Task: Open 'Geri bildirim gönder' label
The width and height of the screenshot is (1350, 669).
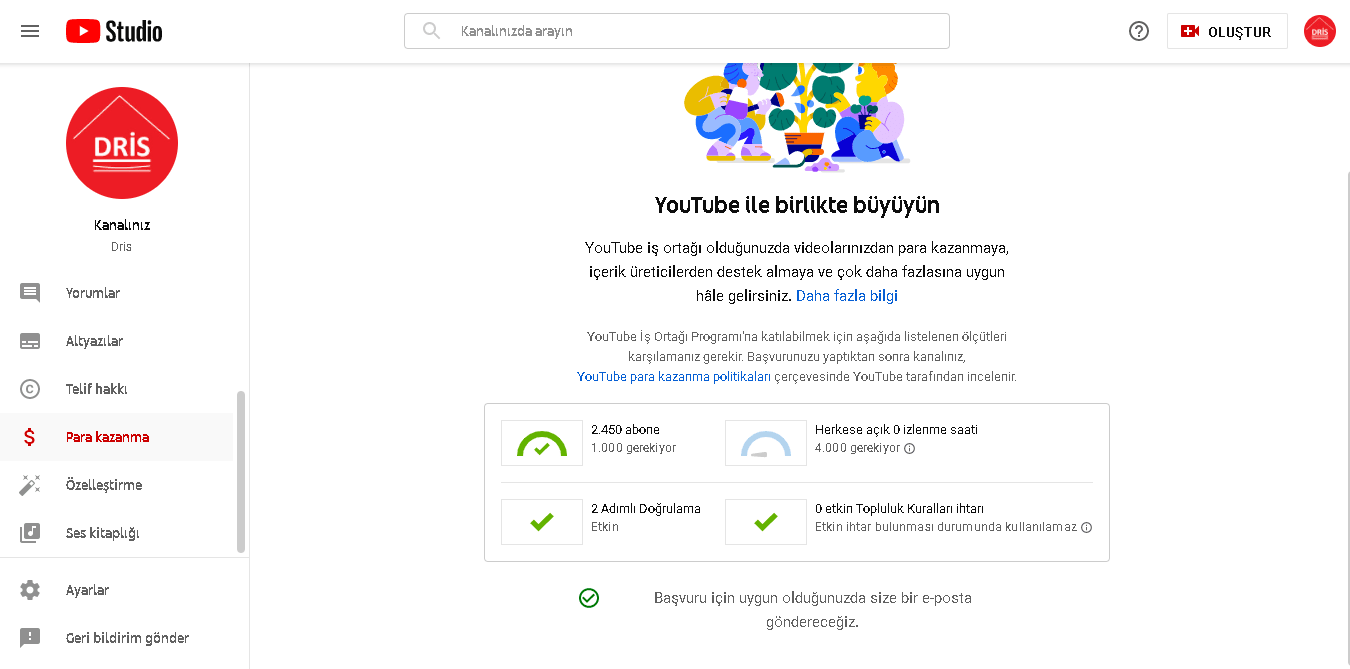Action: pyautogui.click(x=127, y=638)
